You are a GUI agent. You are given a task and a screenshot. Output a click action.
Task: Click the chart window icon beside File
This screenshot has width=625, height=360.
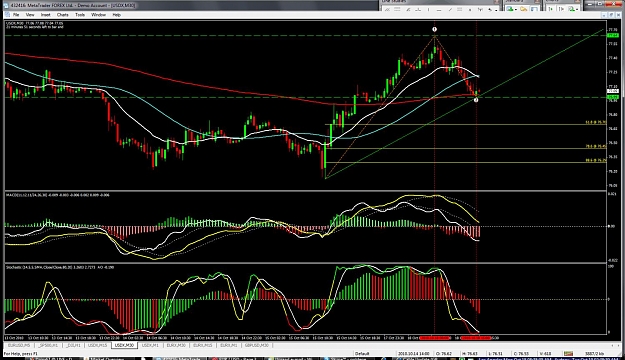7,15
